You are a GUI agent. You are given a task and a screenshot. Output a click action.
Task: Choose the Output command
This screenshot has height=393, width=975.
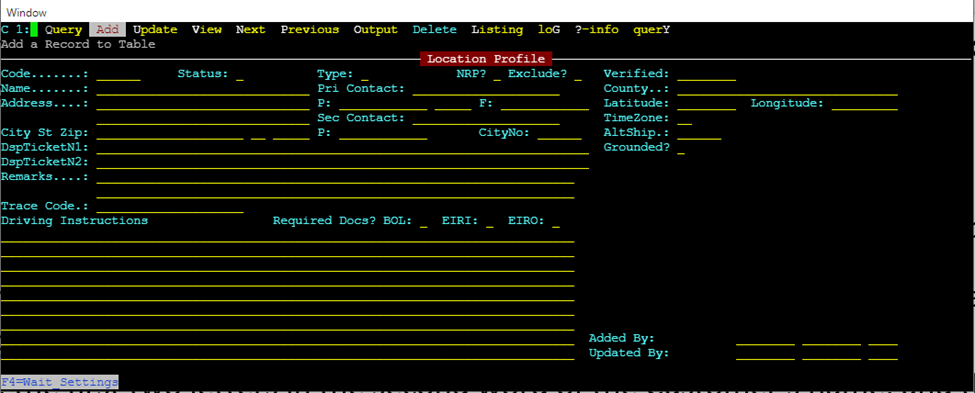[x=376, y=30]
